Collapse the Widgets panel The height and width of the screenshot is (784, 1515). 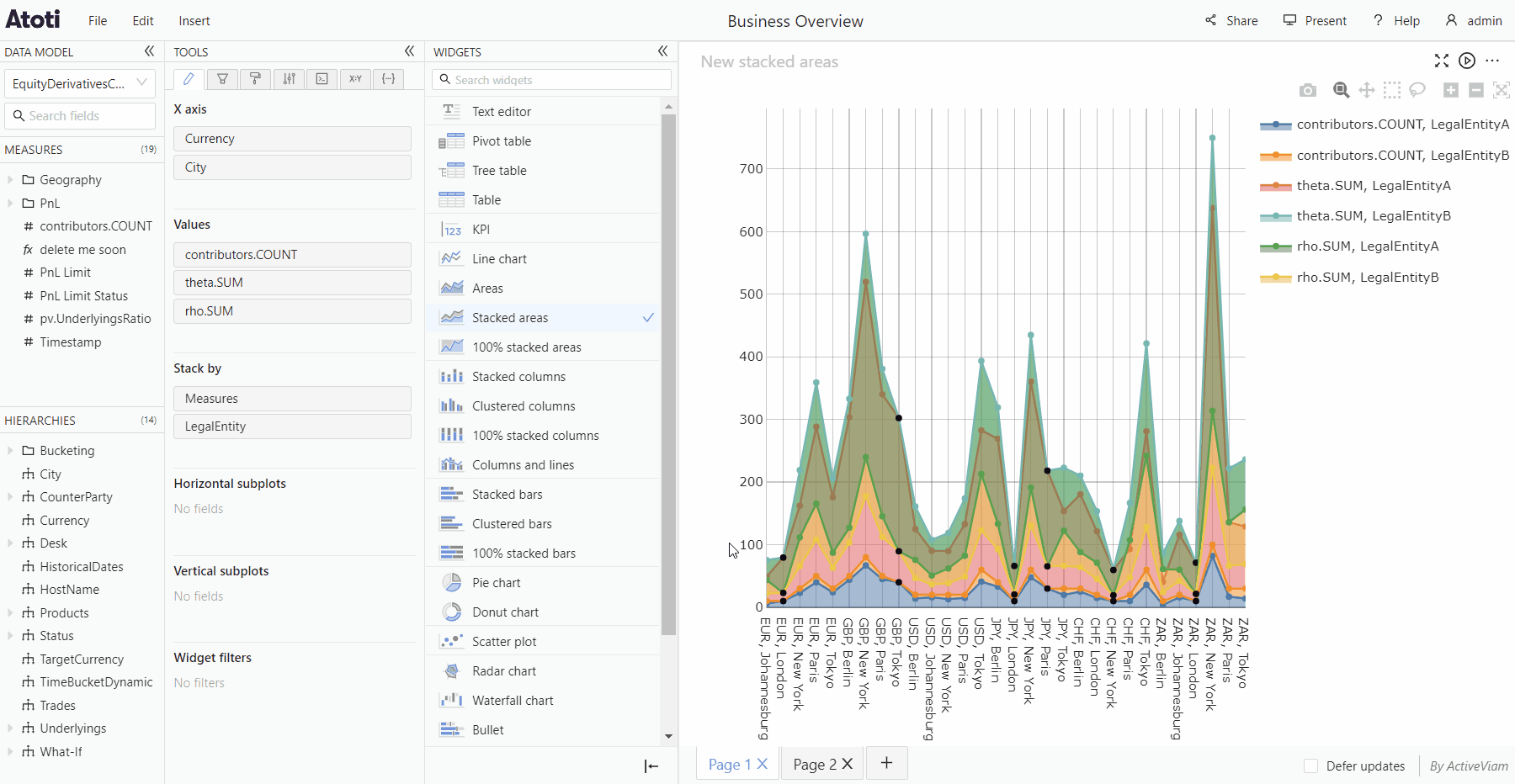pos(662,51)
